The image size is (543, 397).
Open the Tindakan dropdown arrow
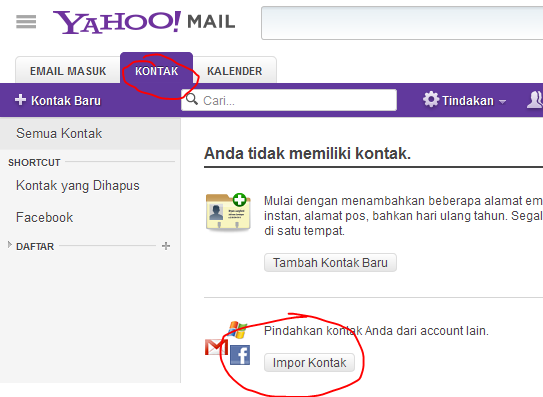[x=502, y=102]
